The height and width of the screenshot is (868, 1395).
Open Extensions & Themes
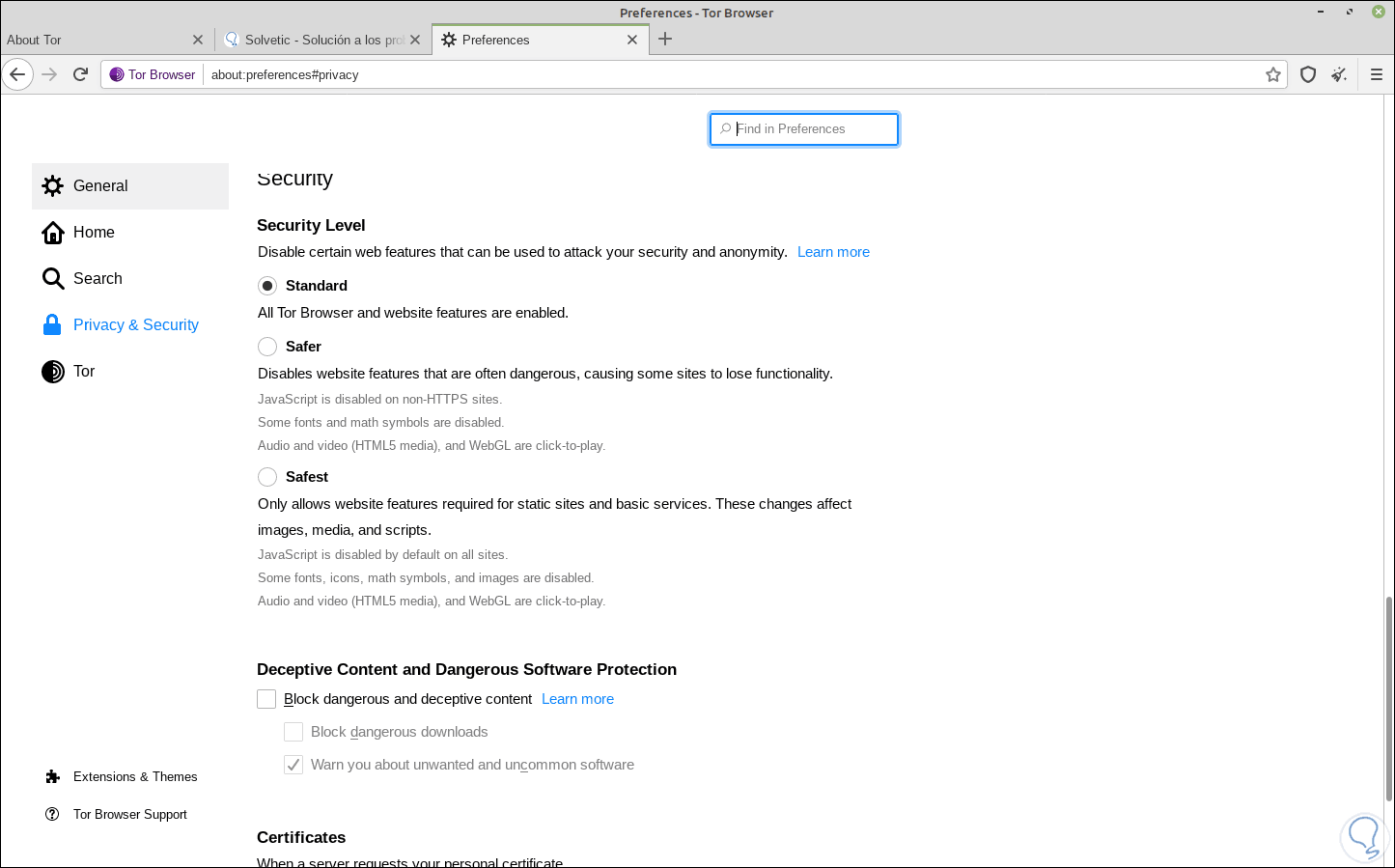click(134, 776)
